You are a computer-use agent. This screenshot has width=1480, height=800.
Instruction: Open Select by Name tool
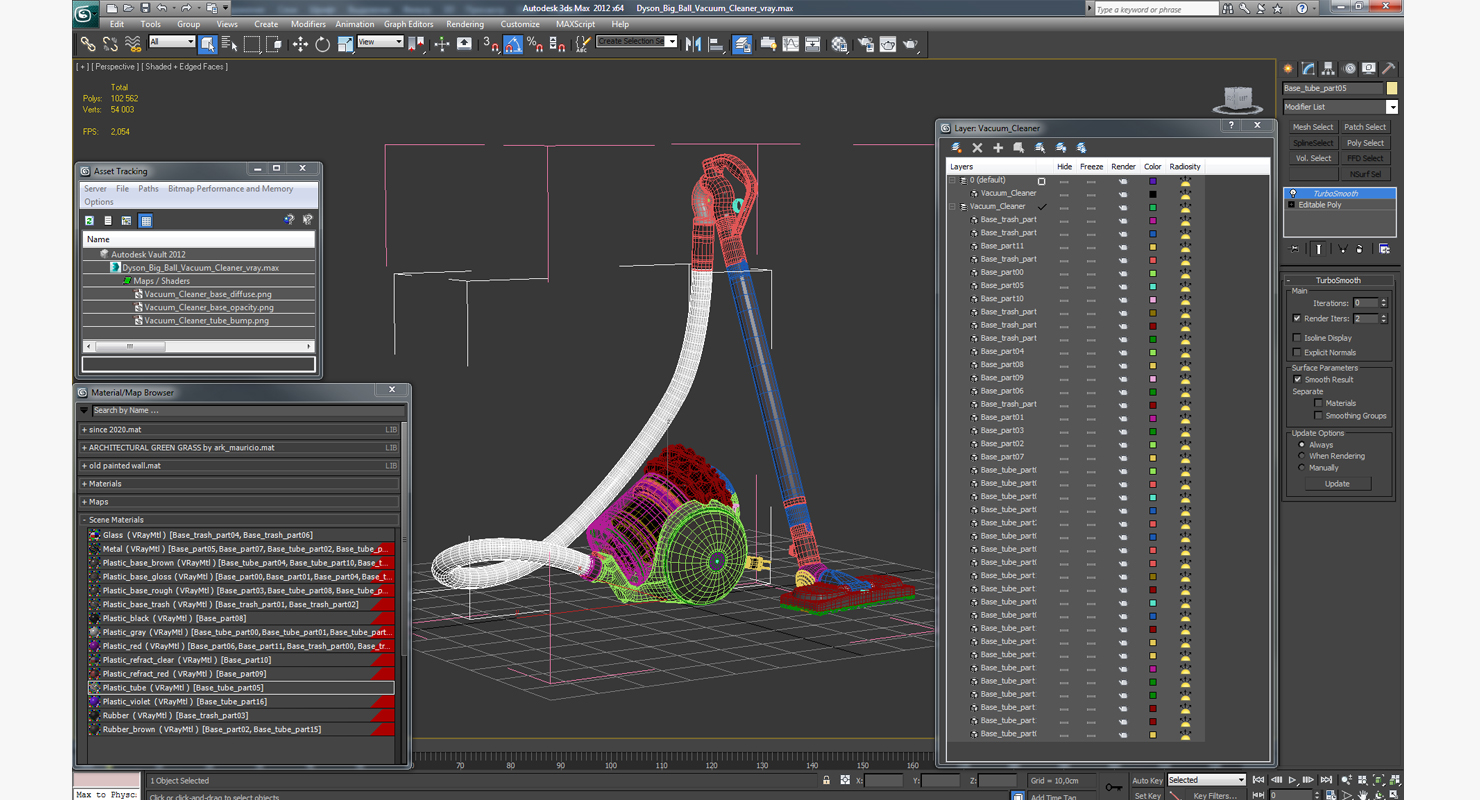(x=229, y=44)
